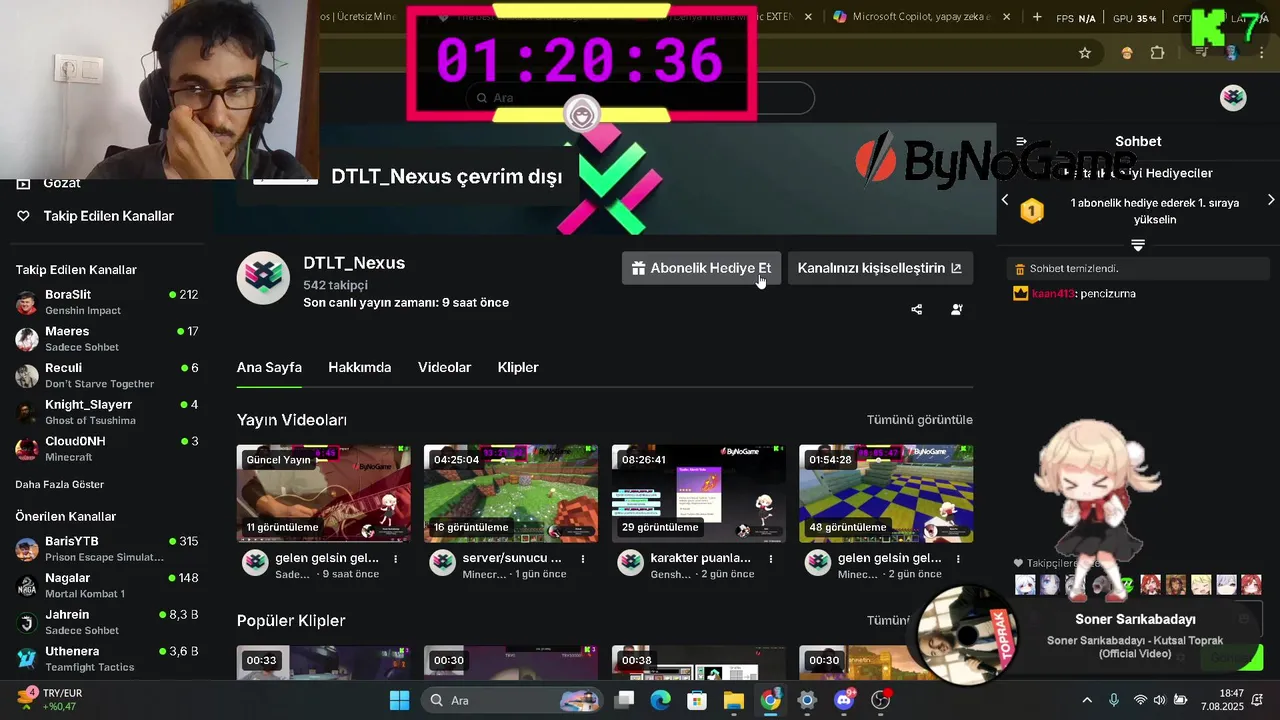
Task: Open the Chrome extensions puzzle icon
Action: tap(1157, 53)
